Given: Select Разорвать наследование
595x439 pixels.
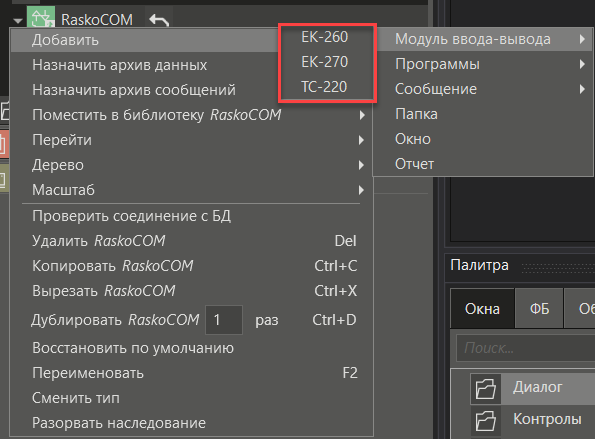Looking at the screenshot, I should (191, 423).
